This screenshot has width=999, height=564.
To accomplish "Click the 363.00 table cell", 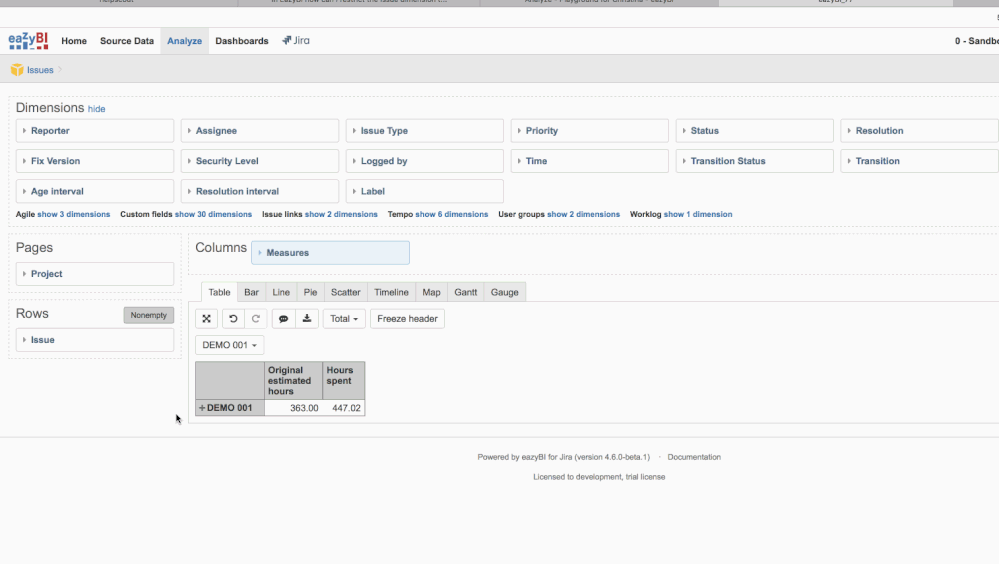I will click(294, 408).
